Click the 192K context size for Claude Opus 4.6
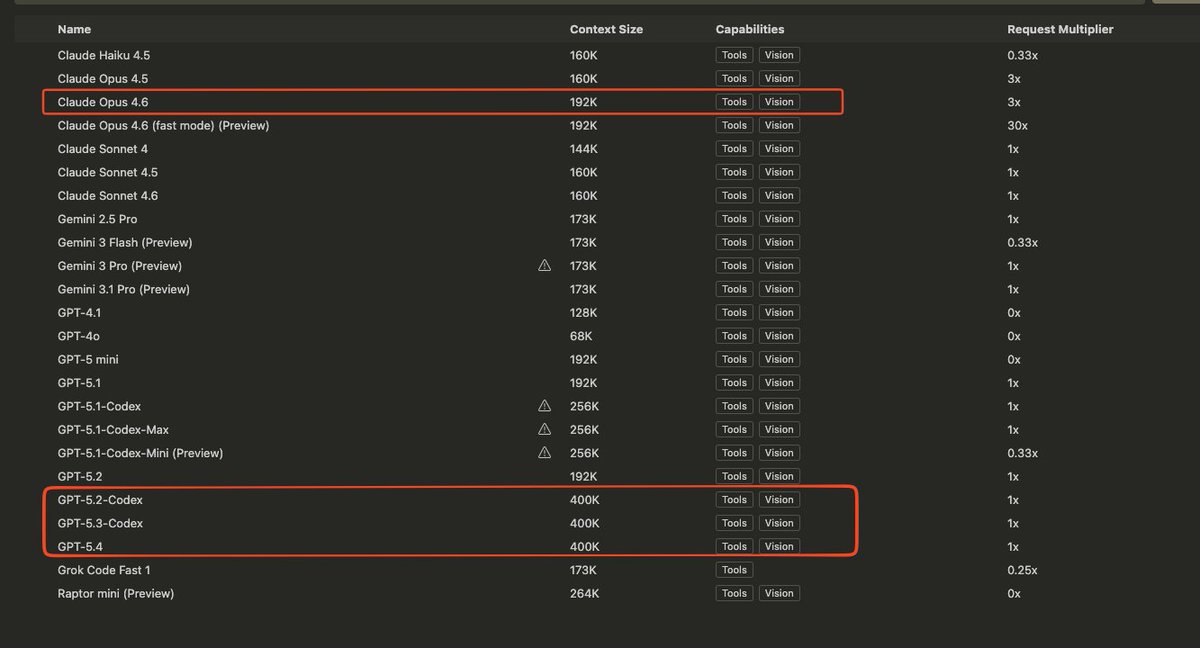Image resolution: width=1200 pixels, height=648 pixels. click(x=583, y=102)
